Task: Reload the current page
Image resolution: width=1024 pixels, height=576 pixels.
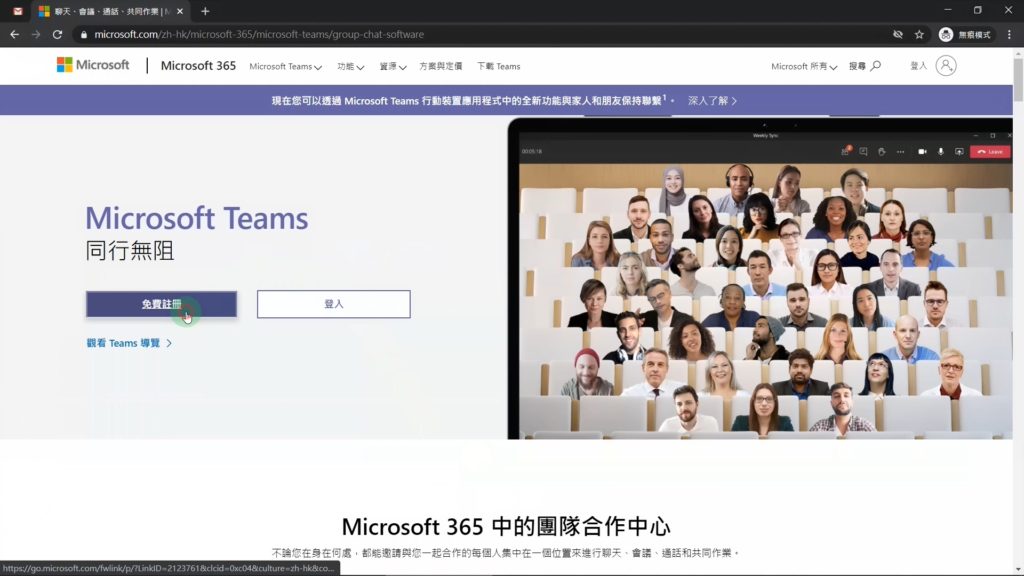Action: tap(57, 35)
